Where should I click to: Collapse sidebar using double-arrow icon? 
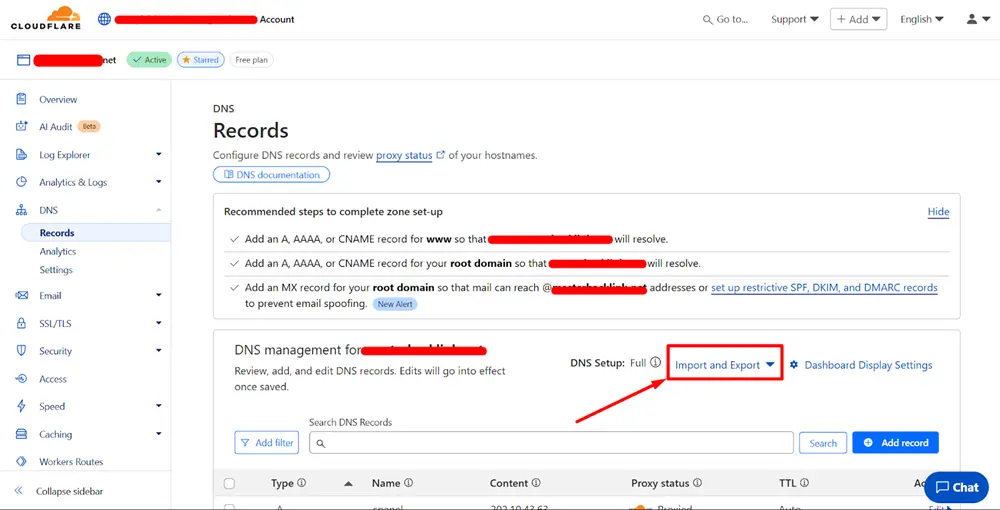tap(19, 491)
